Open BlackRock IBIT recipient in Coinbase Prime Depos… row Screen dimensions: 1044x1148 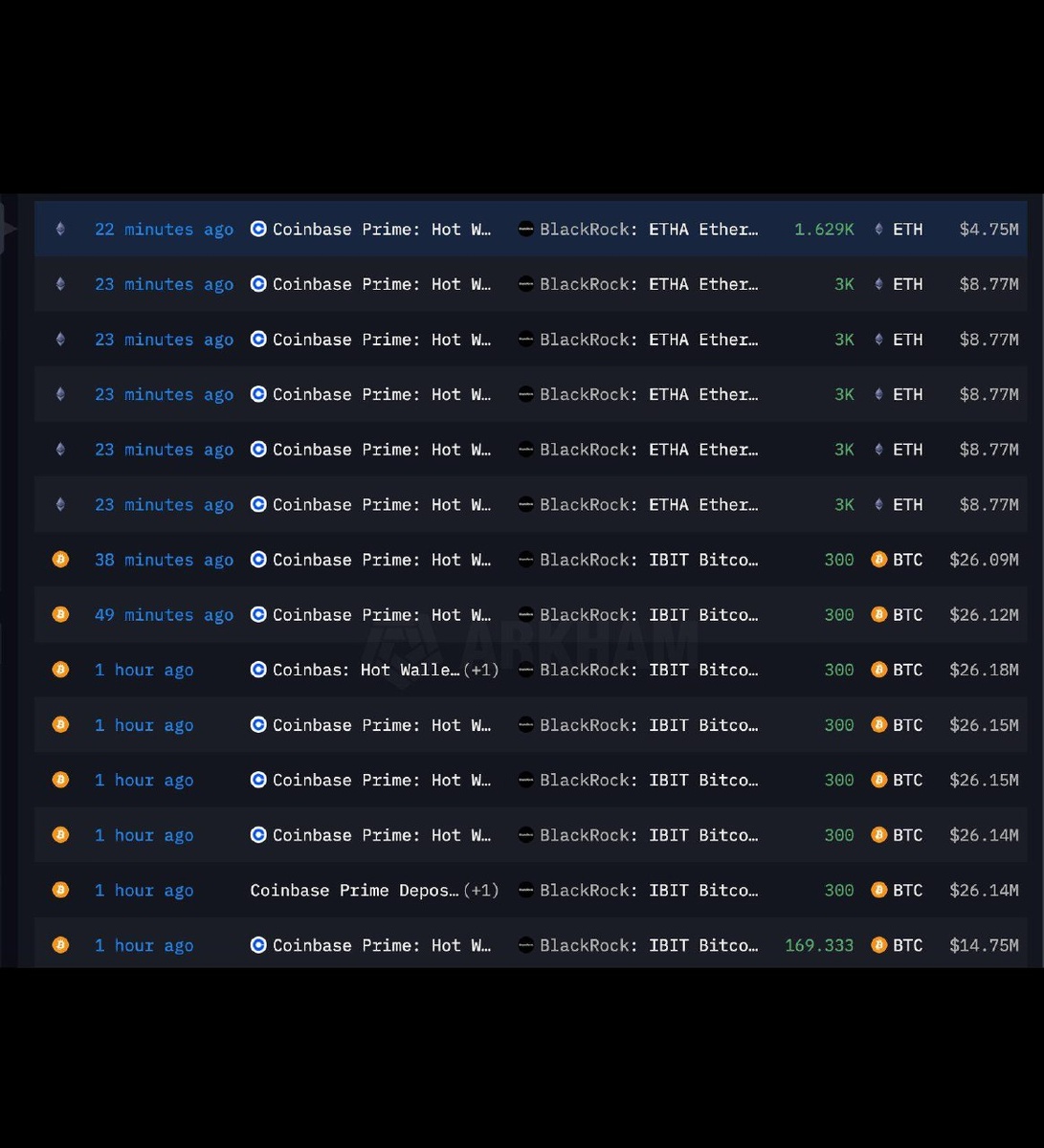(649, 891)
